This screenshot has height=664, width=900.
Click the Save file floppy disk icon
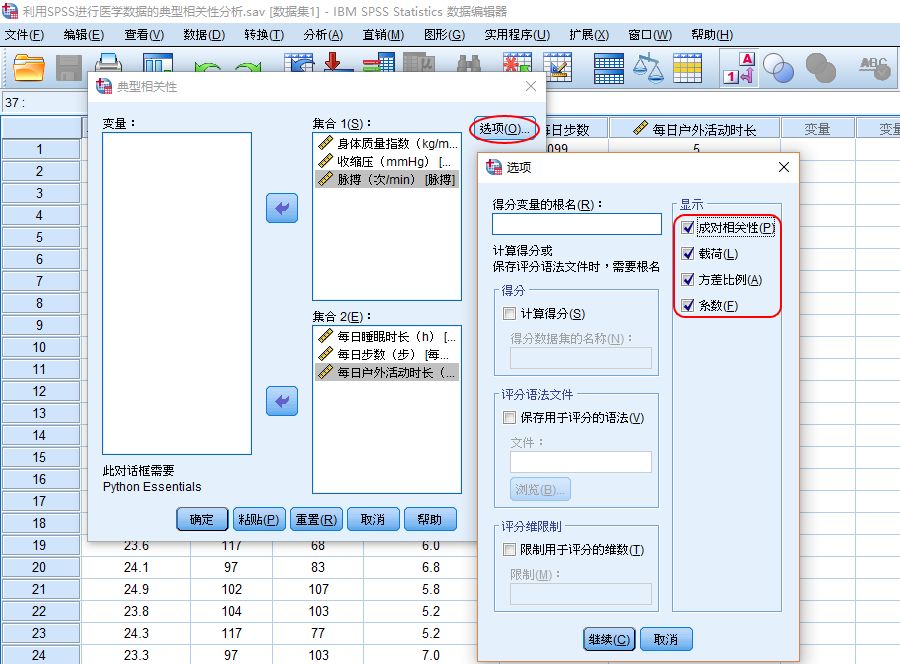pos(69,68)
